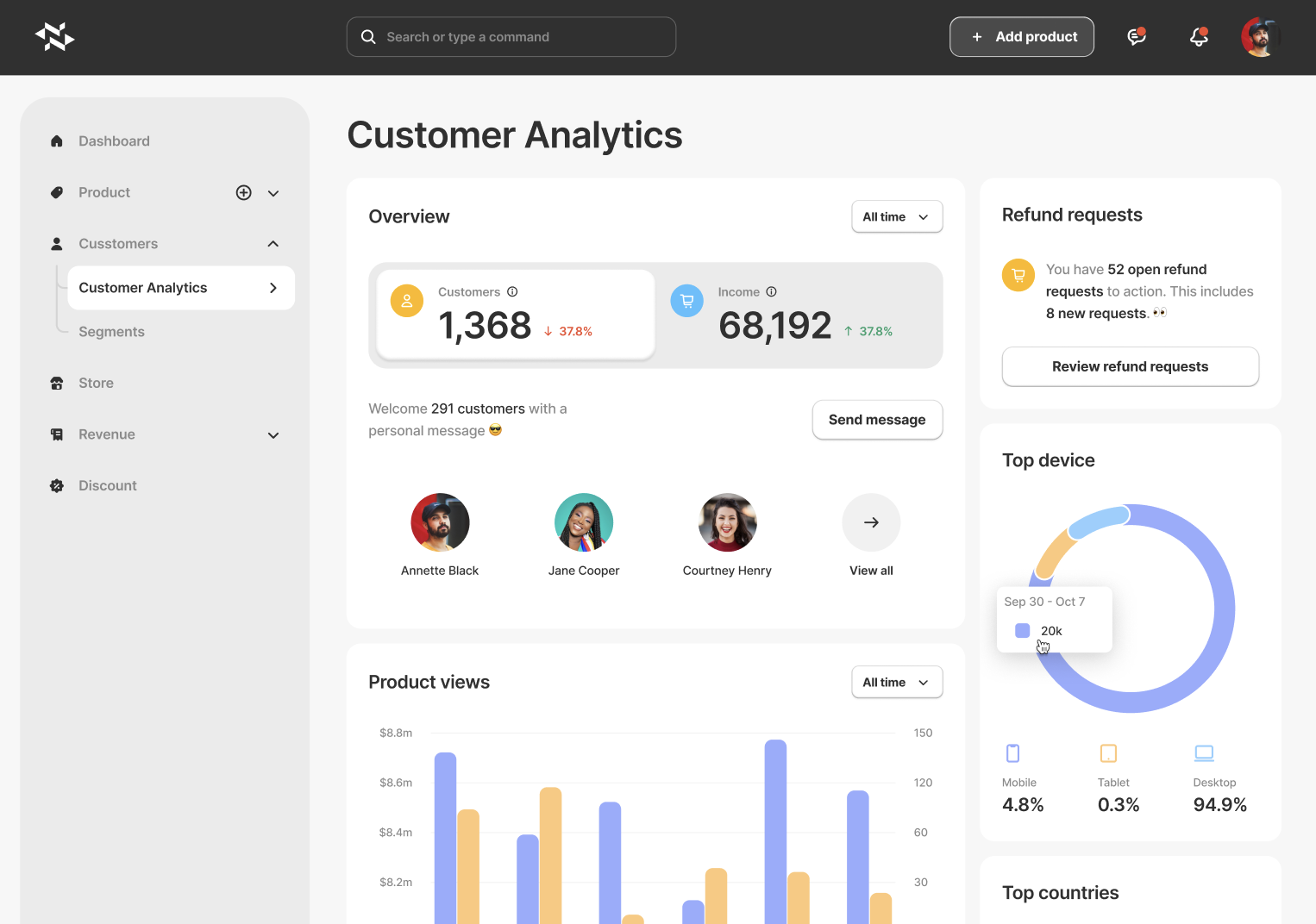Click the Desktop device icon

[1204, 753]
